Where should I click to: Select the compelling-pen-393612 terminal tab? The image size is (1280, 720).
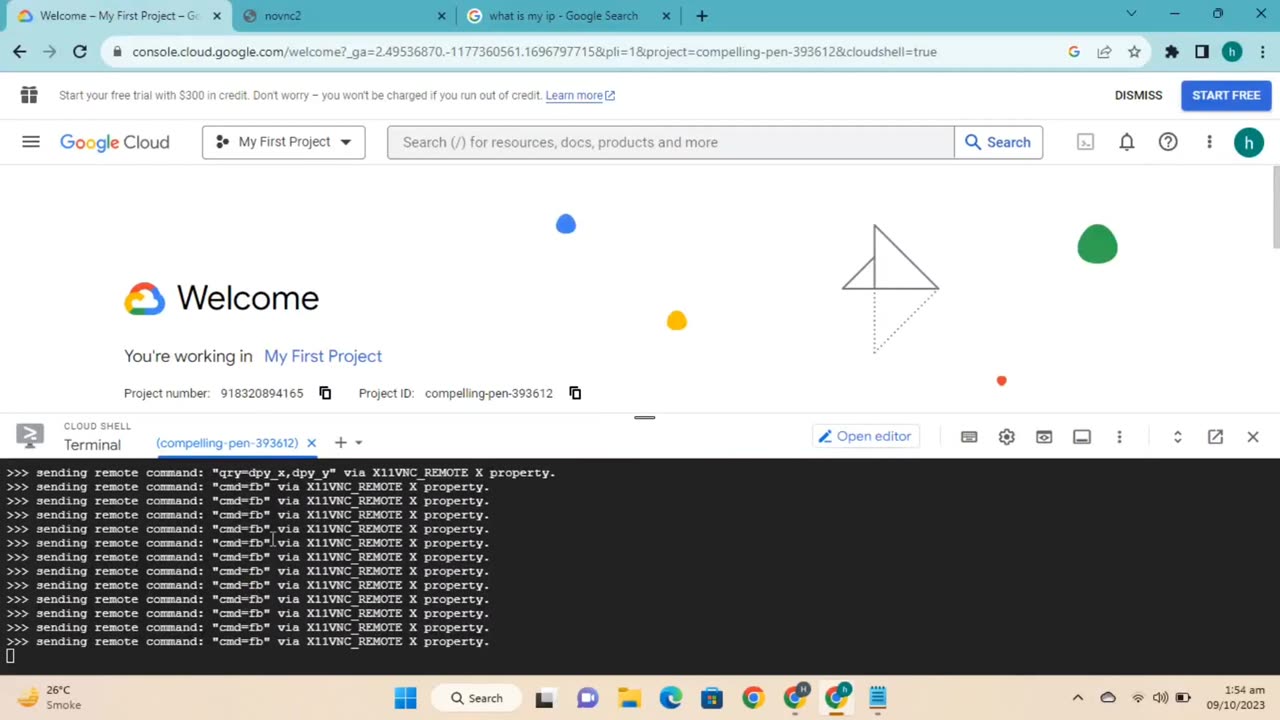point(227,443)
